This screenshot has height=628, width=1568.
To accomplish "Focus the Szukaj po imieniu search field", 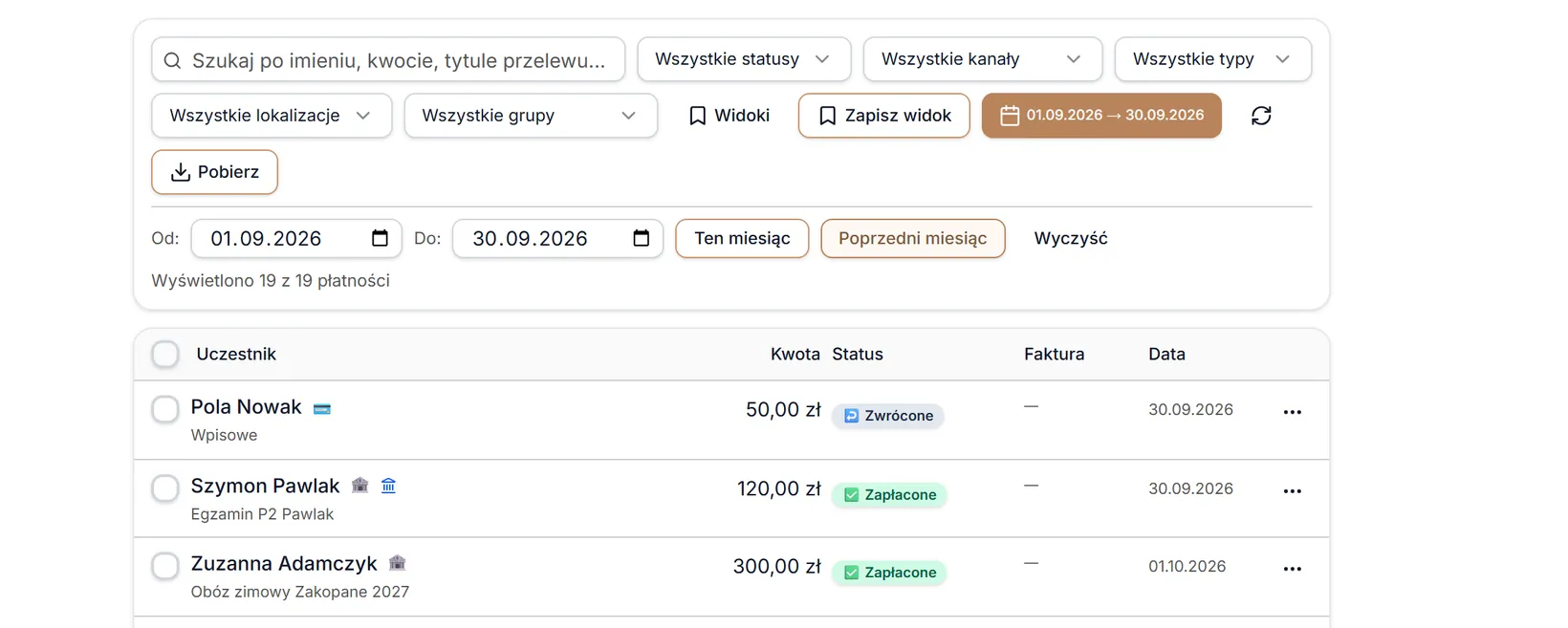I will click(388, 60).
